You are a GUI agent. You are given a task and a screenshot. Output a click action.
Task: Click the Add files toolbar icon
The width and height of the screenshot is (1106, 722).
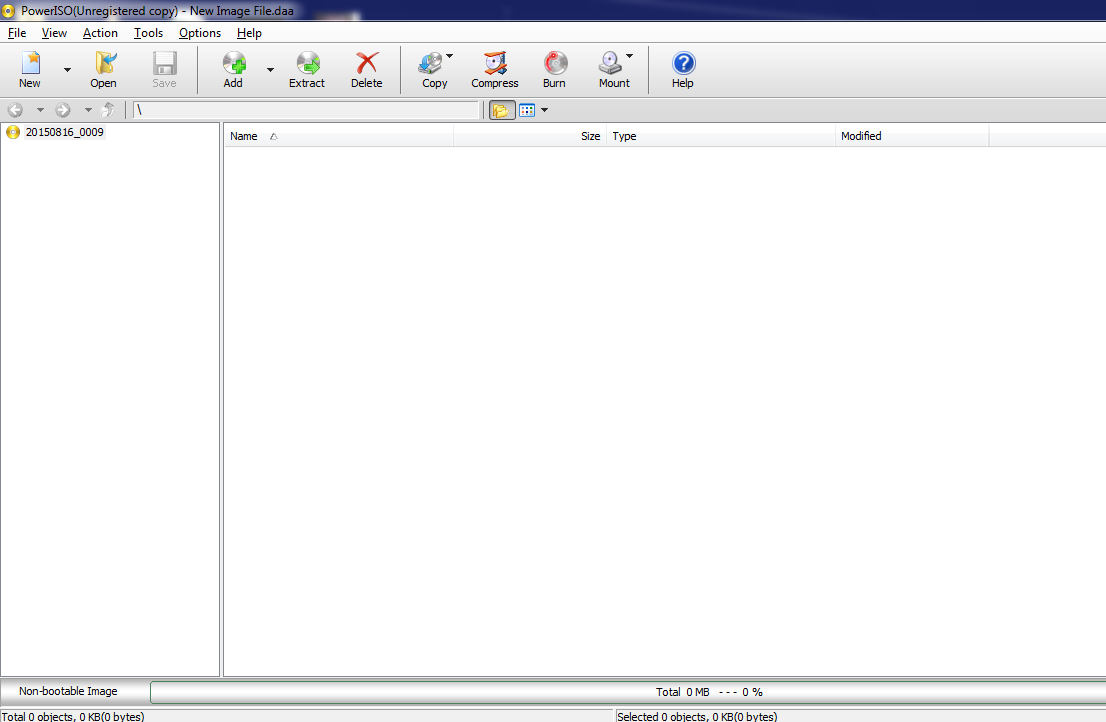tap(234, 63)
